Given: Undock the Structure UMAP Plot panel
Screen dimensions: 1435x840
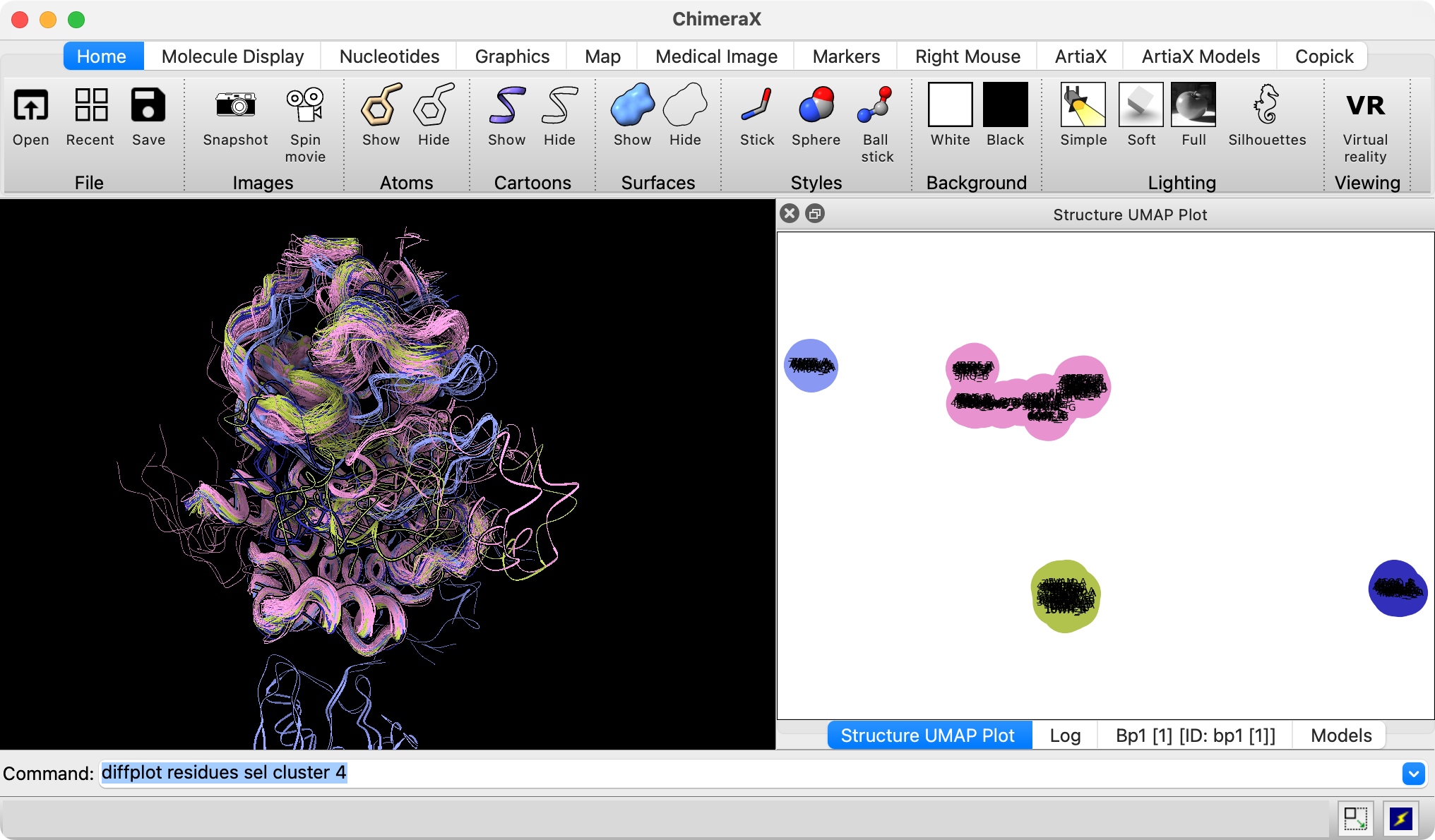Looking at the screenshot, I should (815, 214).
